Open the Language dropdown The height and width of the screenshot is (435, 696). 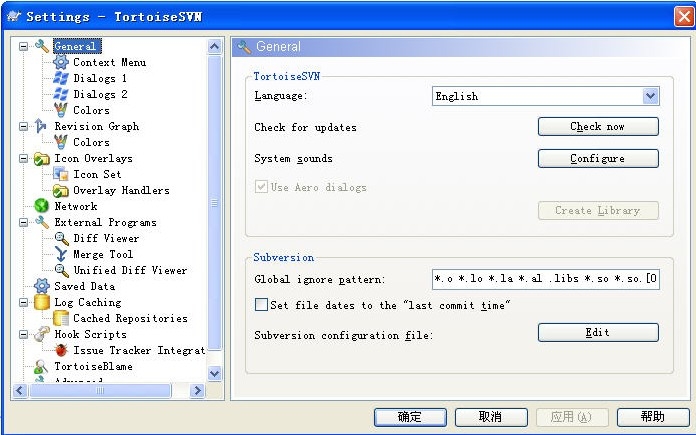tap(650, 96)
